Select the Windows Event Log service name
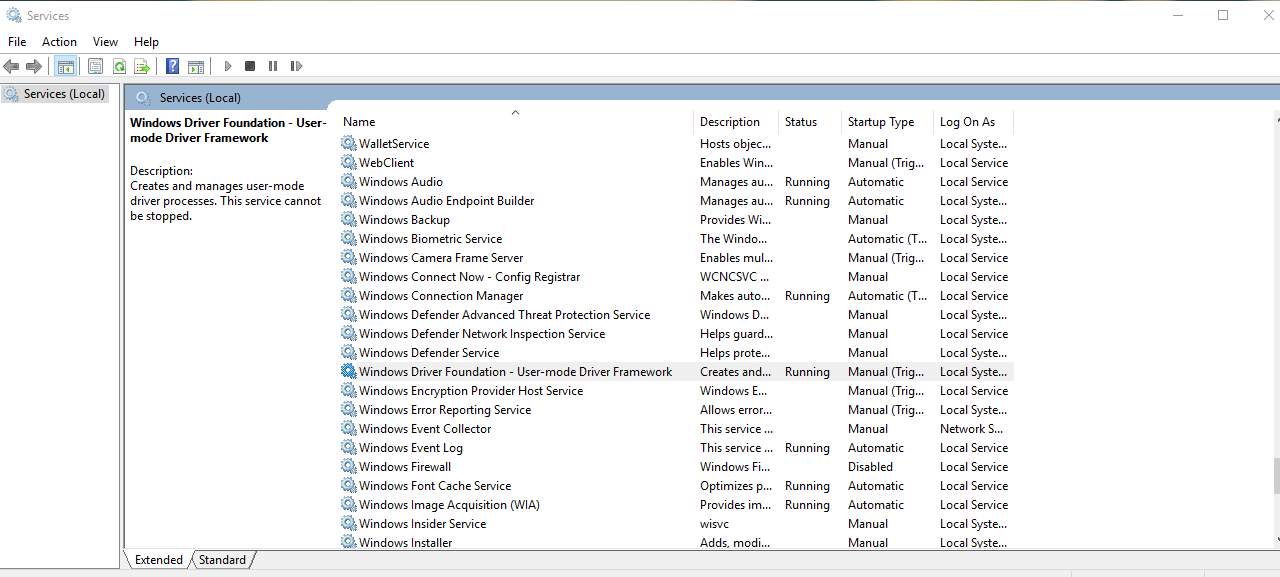Viewport: 1280px width, 577px height. click(411, 448)
